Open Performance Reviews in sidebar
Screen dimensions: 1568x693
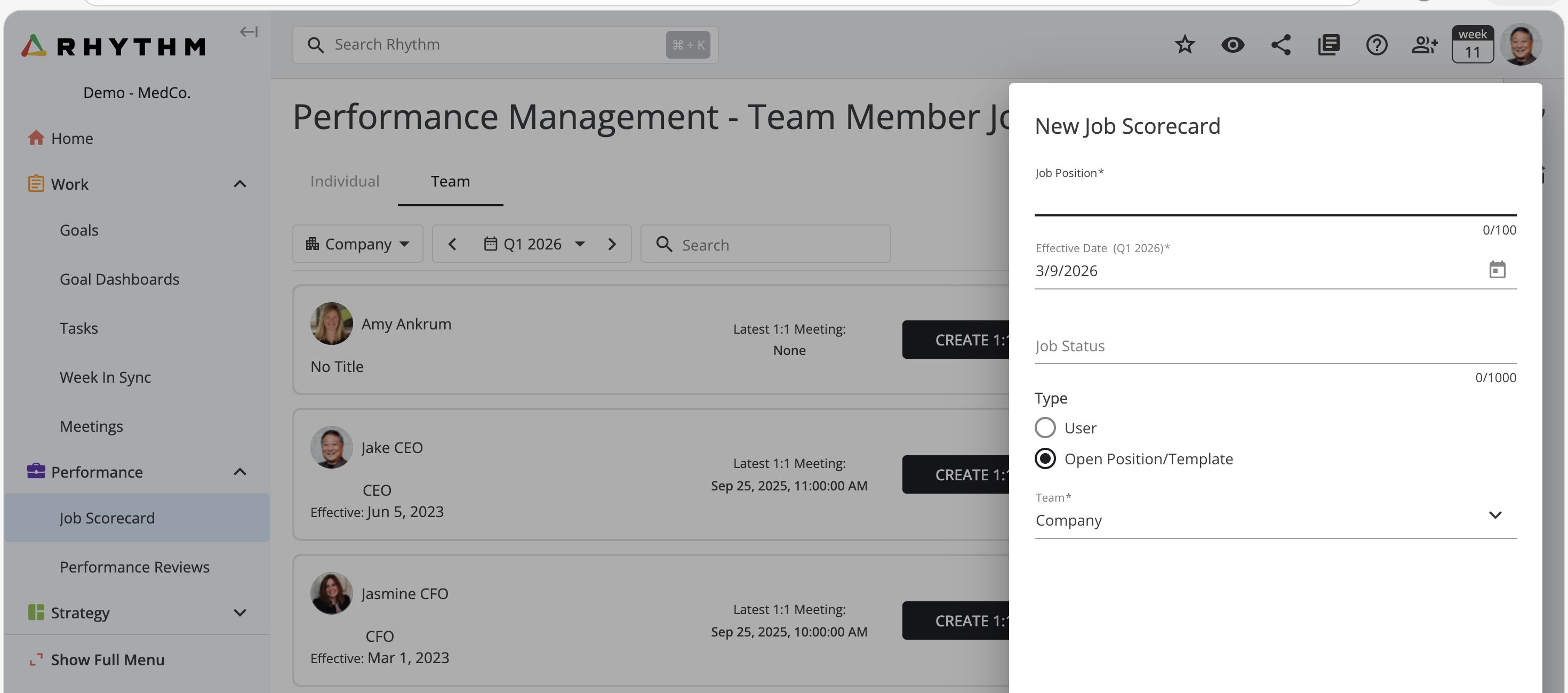[x=134, y=567]
